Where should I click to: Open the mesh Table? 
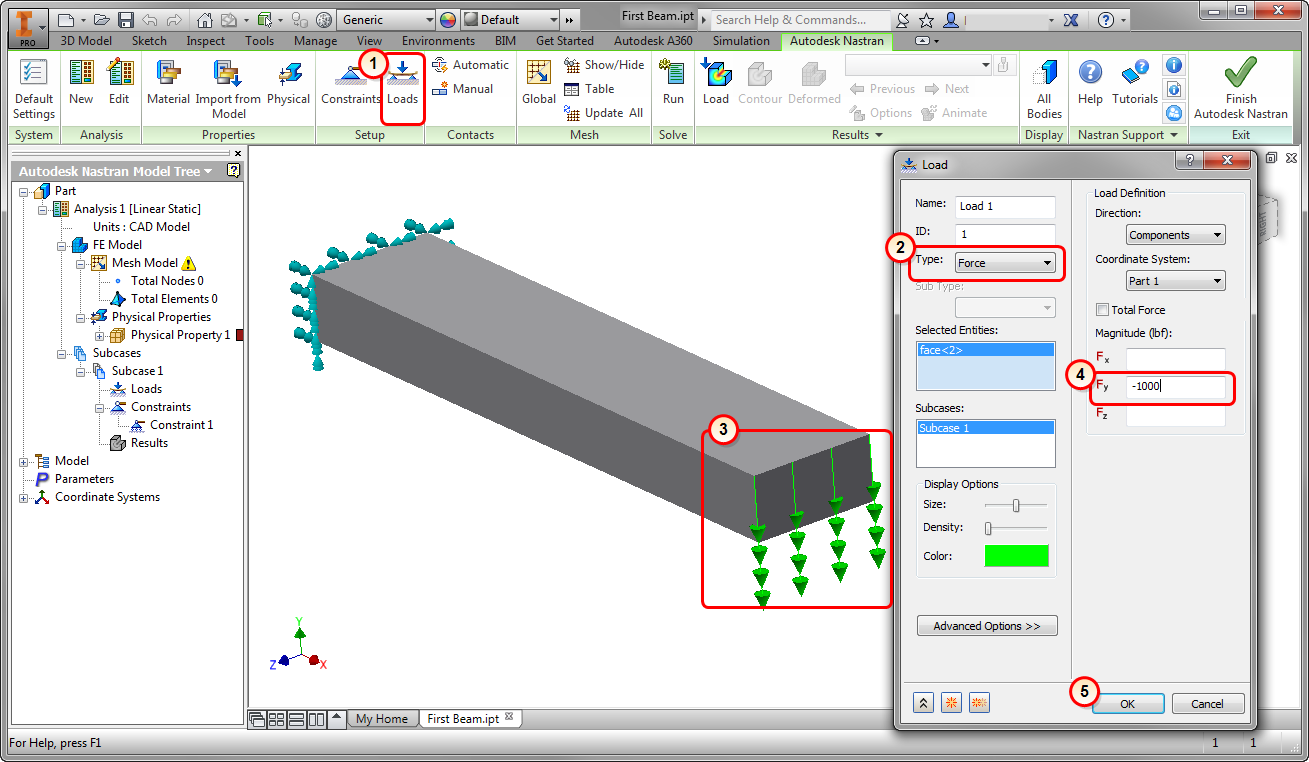589,89
